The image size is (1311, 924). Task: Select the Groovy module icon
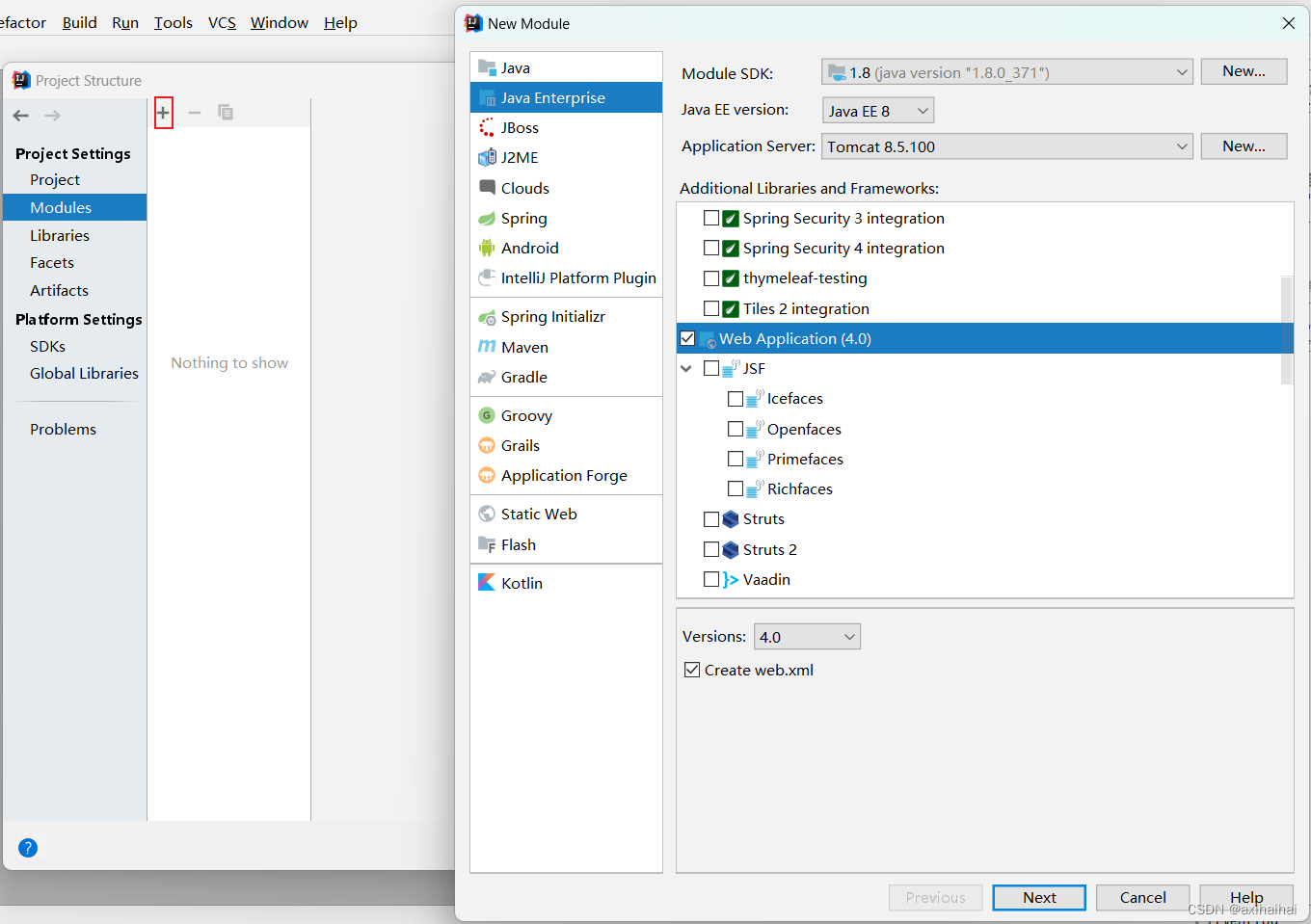click(487, 415)
